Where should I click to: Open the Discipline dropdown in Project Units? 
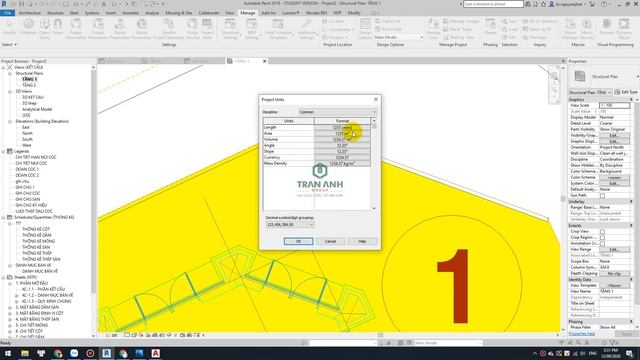point(338,112)
